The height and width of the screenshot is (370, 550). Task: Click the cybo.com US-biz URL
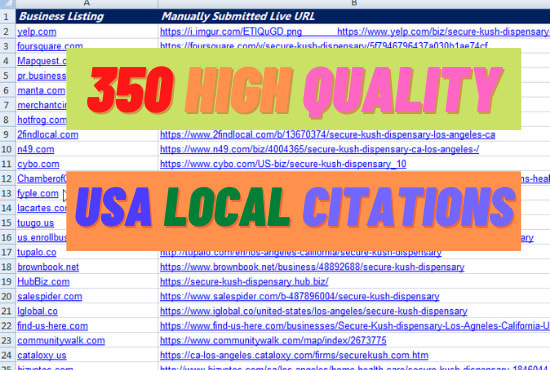coord(283,164)
